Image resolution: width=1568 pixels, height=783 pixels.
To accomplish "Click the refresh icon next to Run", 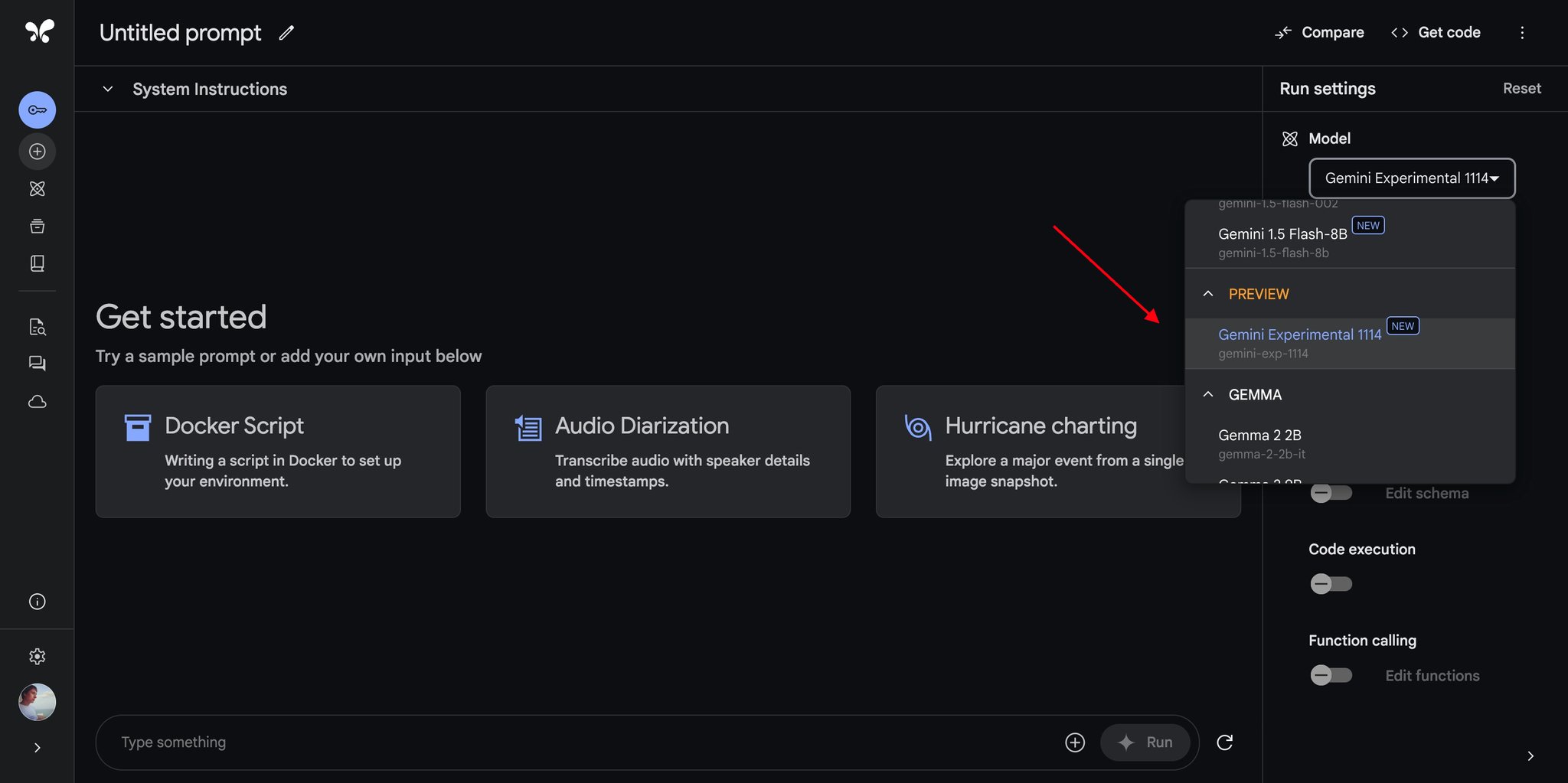I will click(1224, 742).
